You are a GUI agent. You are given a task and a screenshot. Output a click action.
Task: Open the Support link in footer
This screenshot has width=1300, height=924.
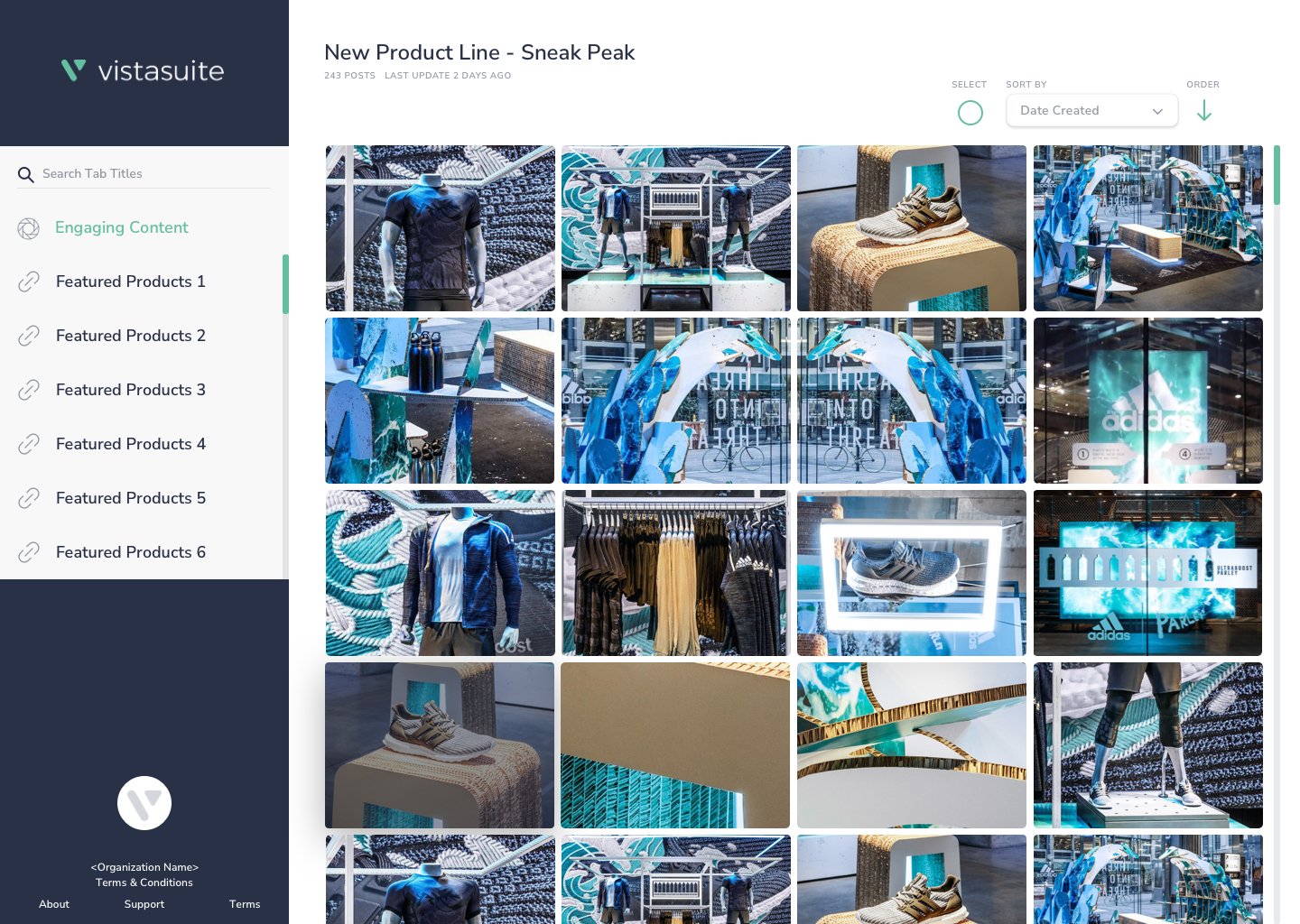144,904
